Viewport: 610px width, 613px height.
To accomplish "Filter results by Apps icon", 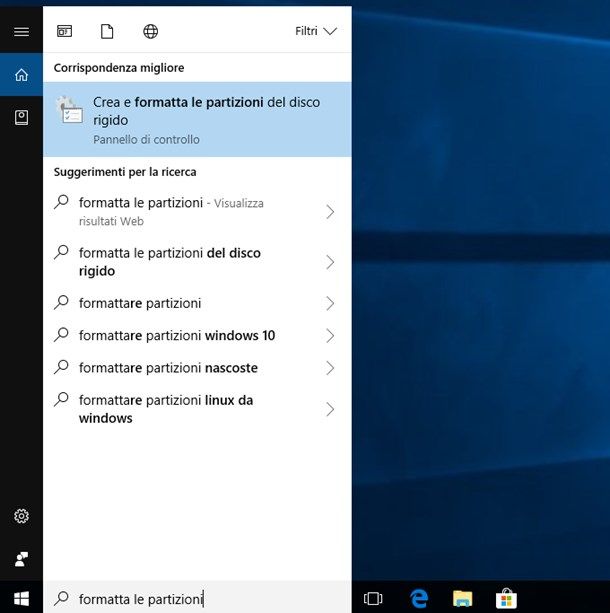I will (x=65, y=31).
